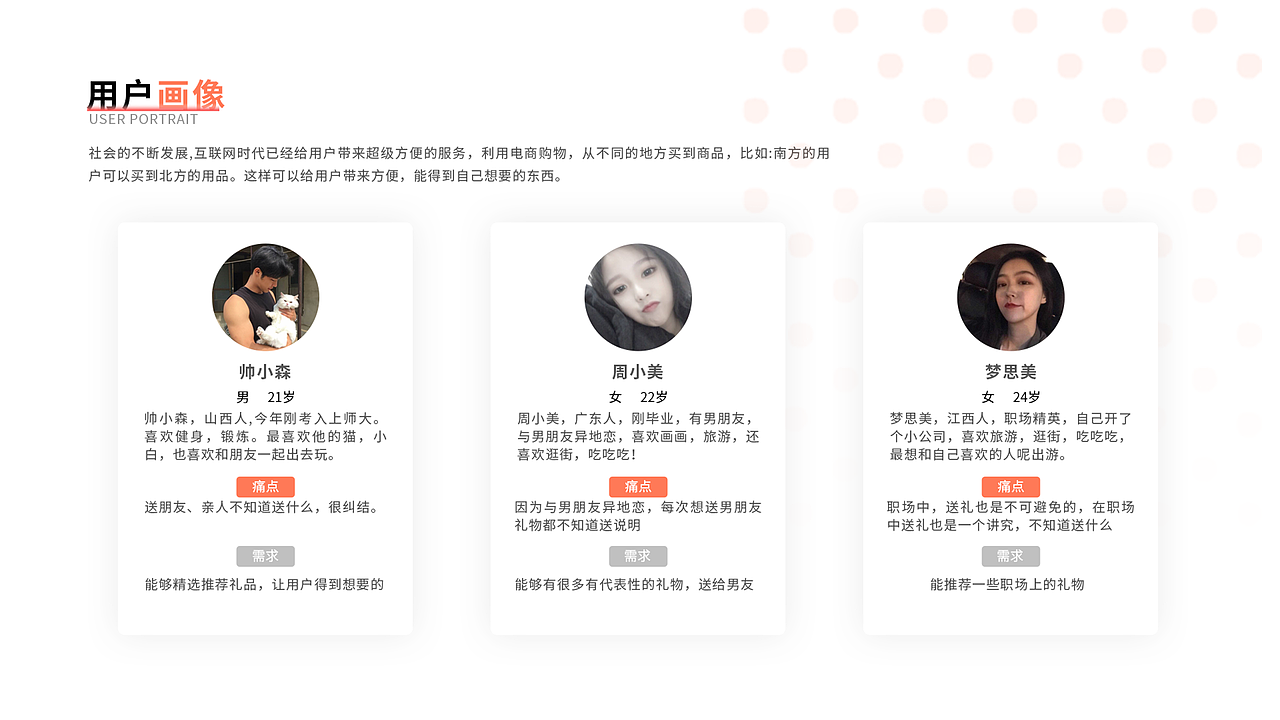Click 周小美's circular avatar photo

click(x=638, y=297)
